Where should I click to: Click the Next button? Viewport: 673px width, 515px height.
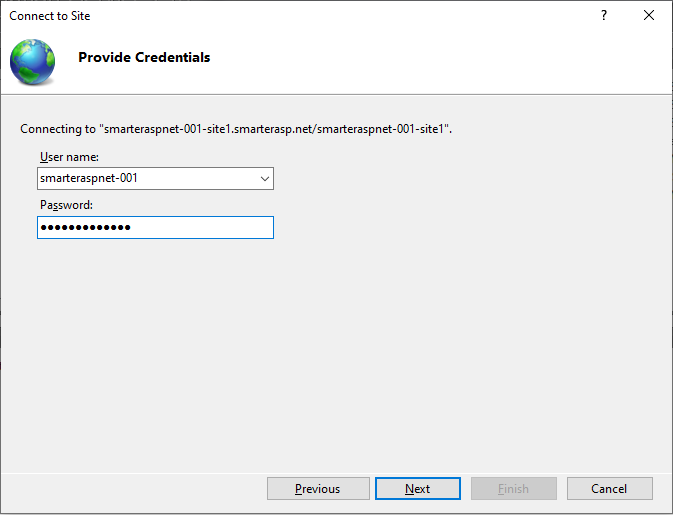(418, 488)
